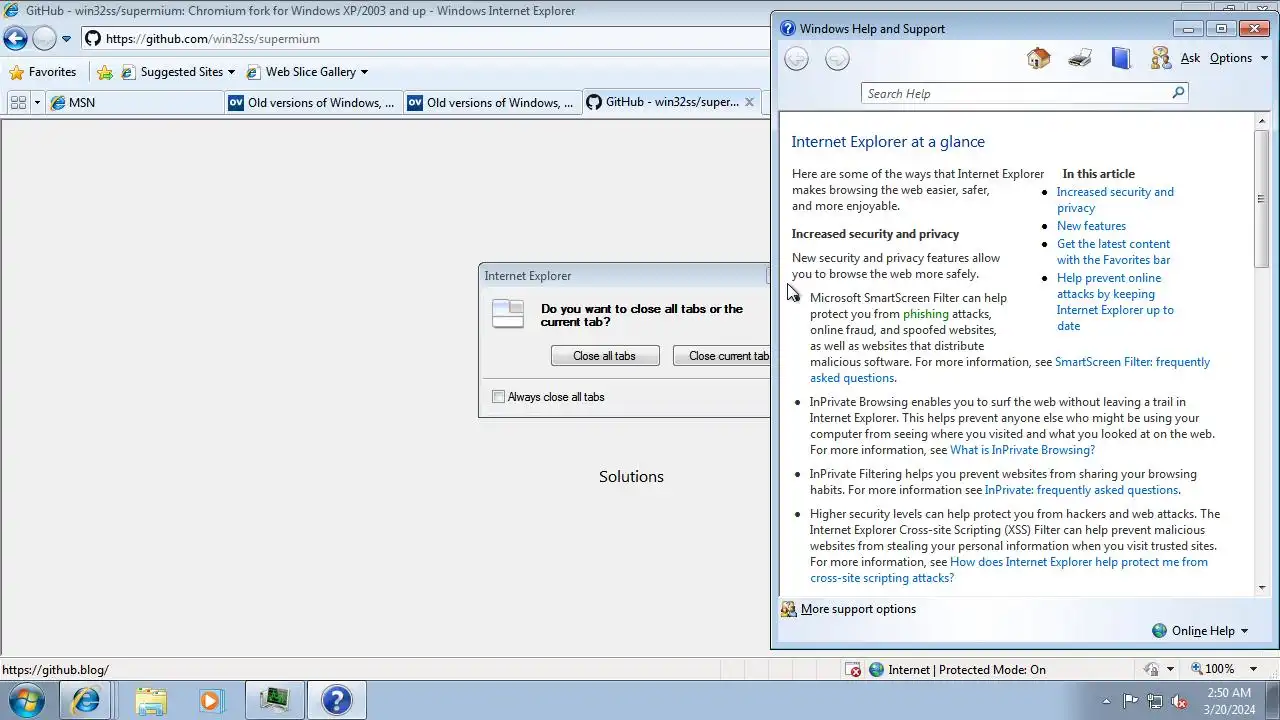The image size is (1280, 720).
Task: Click the magnifier search icon in Help
Action: 1178,93
